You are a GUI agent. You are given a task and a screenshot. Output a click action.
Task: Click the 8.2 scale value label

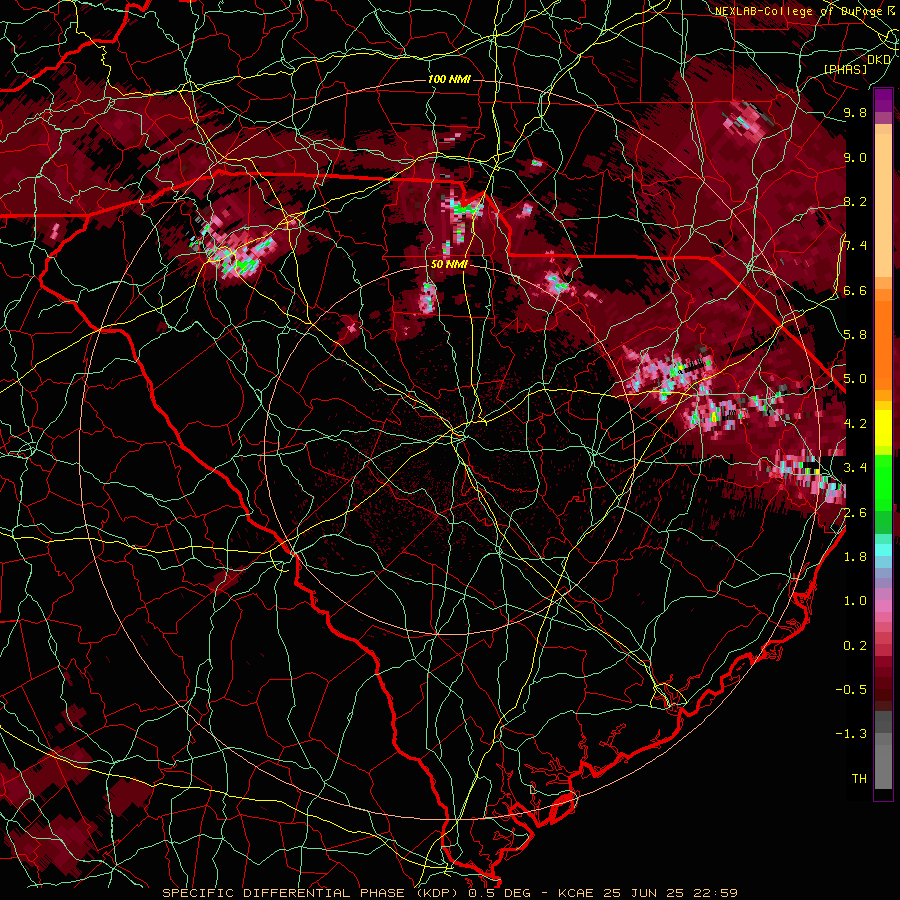855,201
